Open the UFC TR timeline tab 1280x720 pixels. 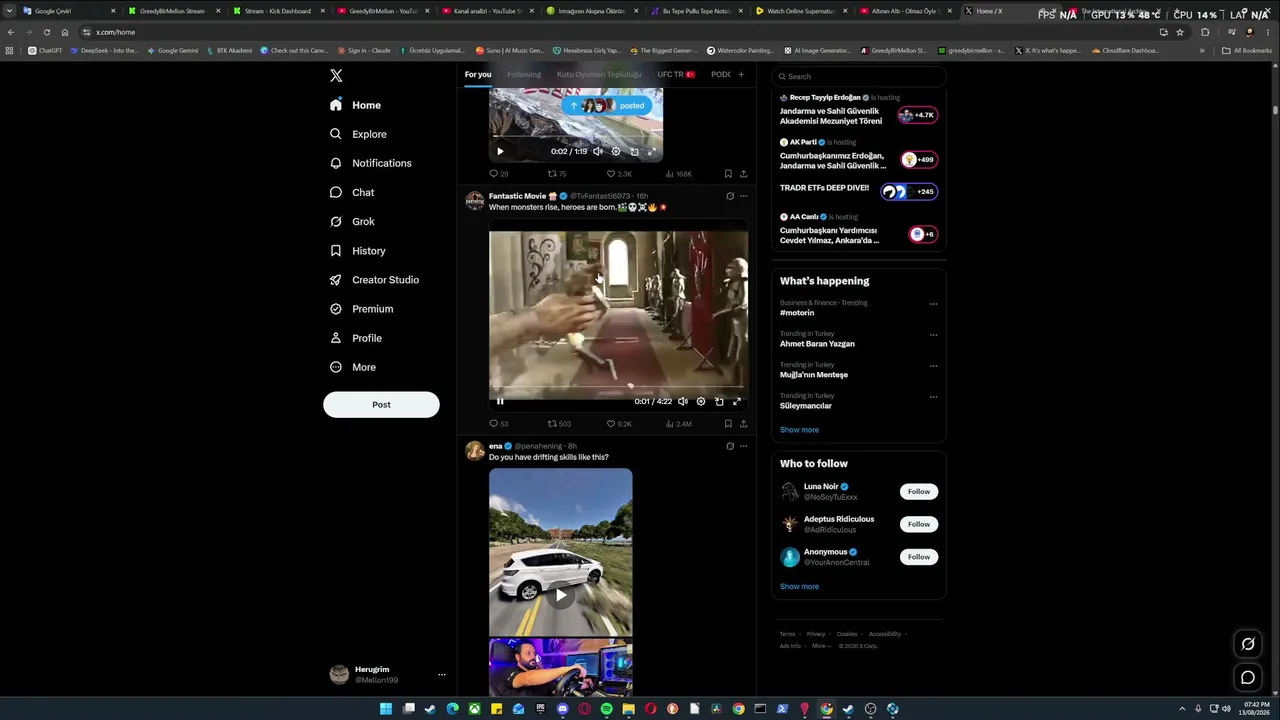[676, 75]
